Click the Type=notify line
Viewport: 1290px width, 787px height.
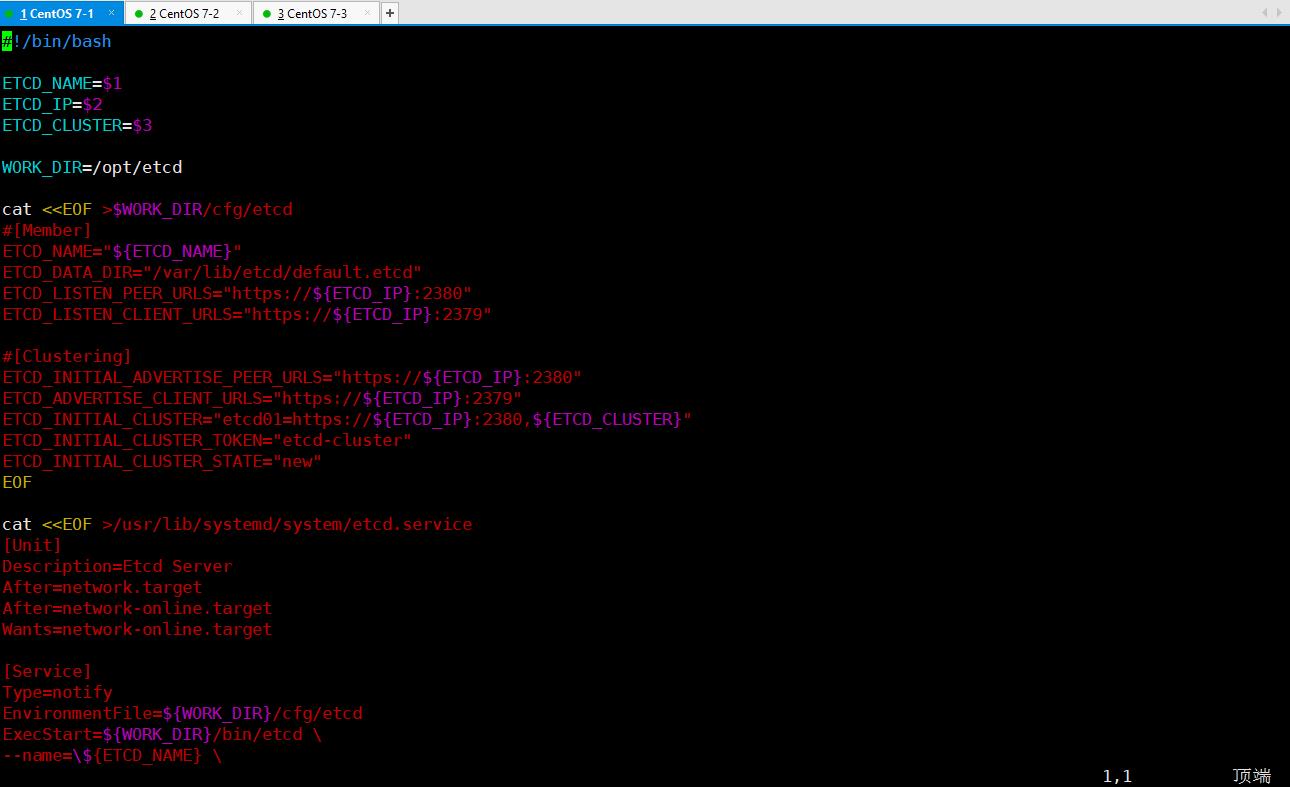tap(57, 692)
